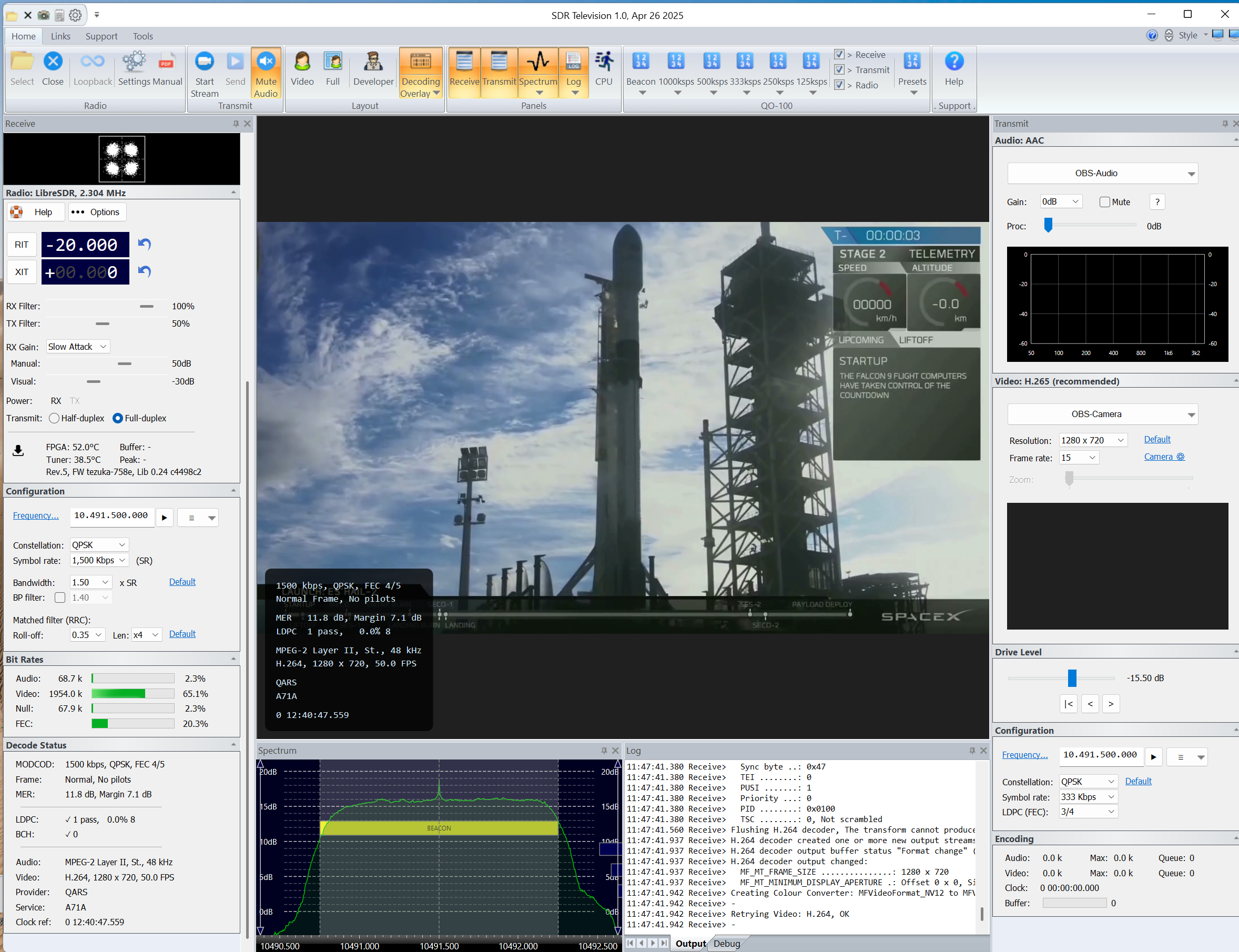This screenshot has width=1239, height=952.
Task: Reset RIT with the undo arrow
Action: pos(145,244)
